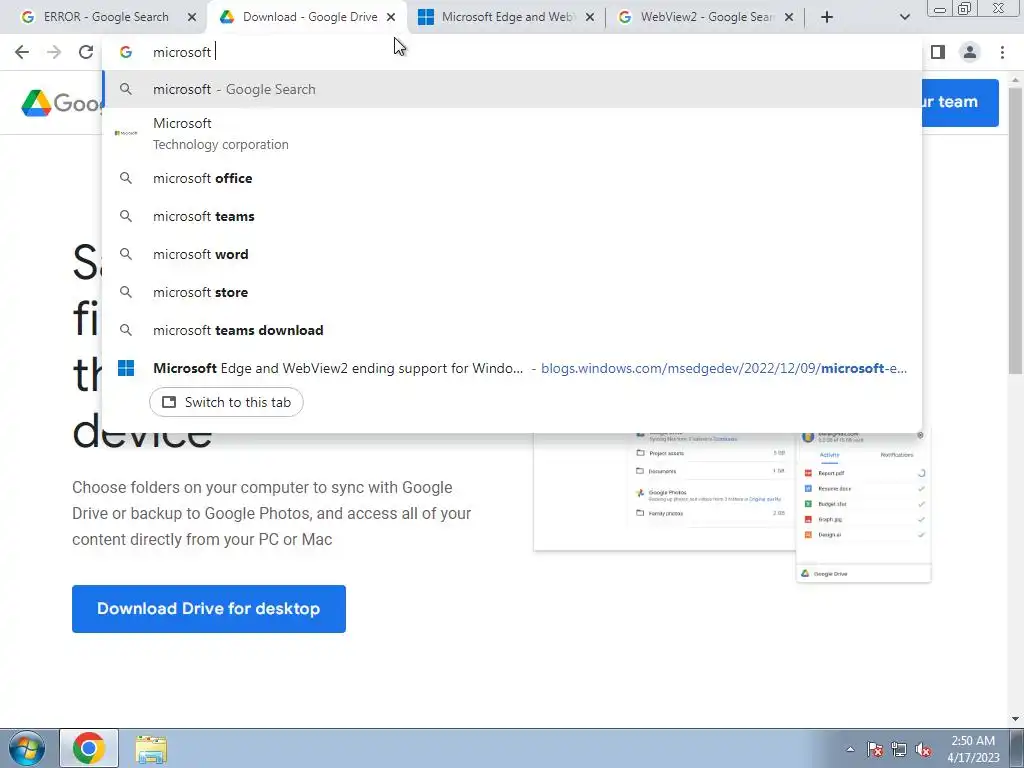Select the 'microsoft store' suggestion

tap(512, 292)
